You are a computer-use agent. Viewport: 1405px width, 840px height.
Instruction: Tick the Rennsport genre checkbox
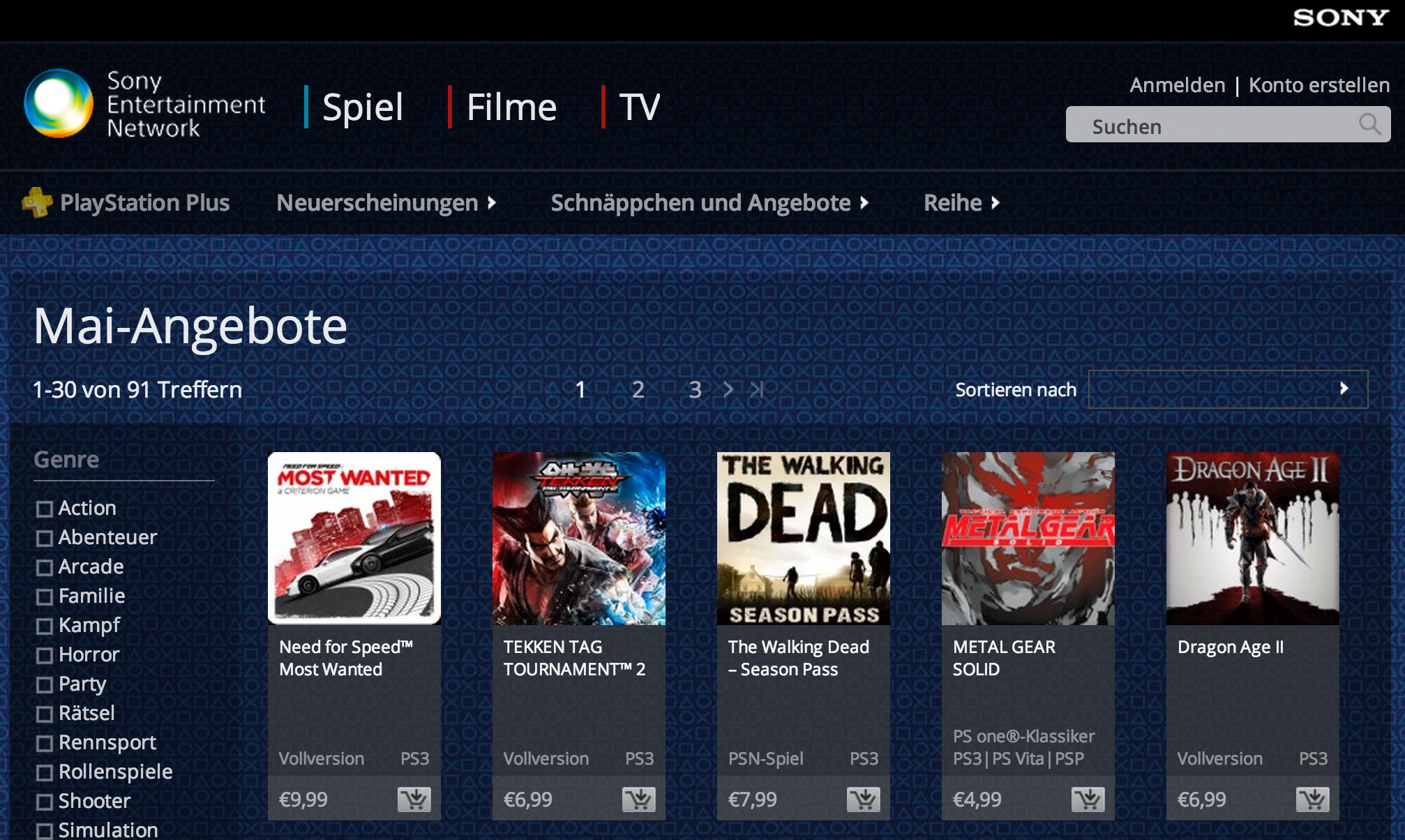(45, 743)
